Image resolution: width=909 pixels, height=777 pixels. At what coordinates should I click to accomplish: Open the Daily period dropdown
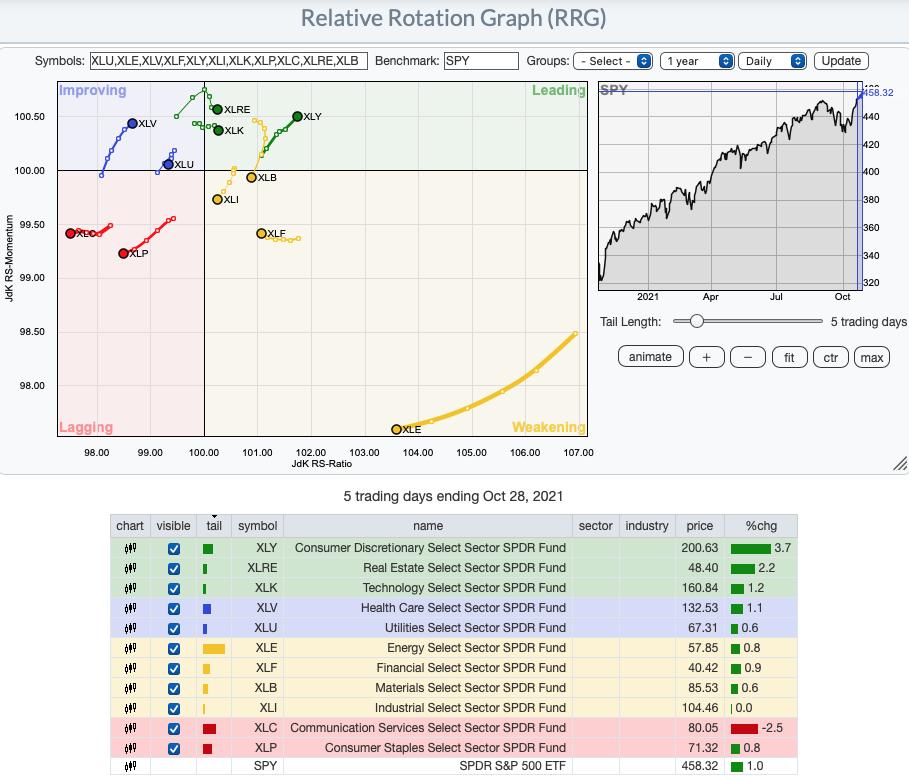772,61
